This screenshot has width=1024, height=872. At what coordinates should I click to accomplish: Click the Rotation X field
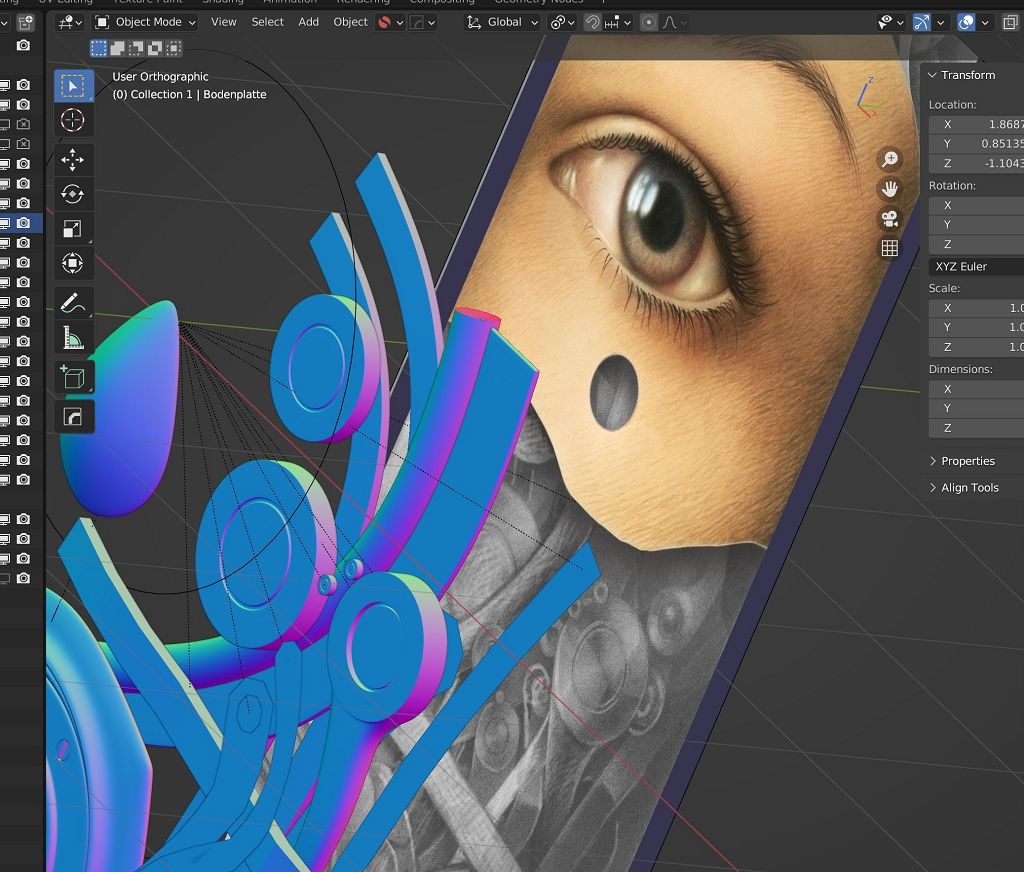tap(976, 205)
